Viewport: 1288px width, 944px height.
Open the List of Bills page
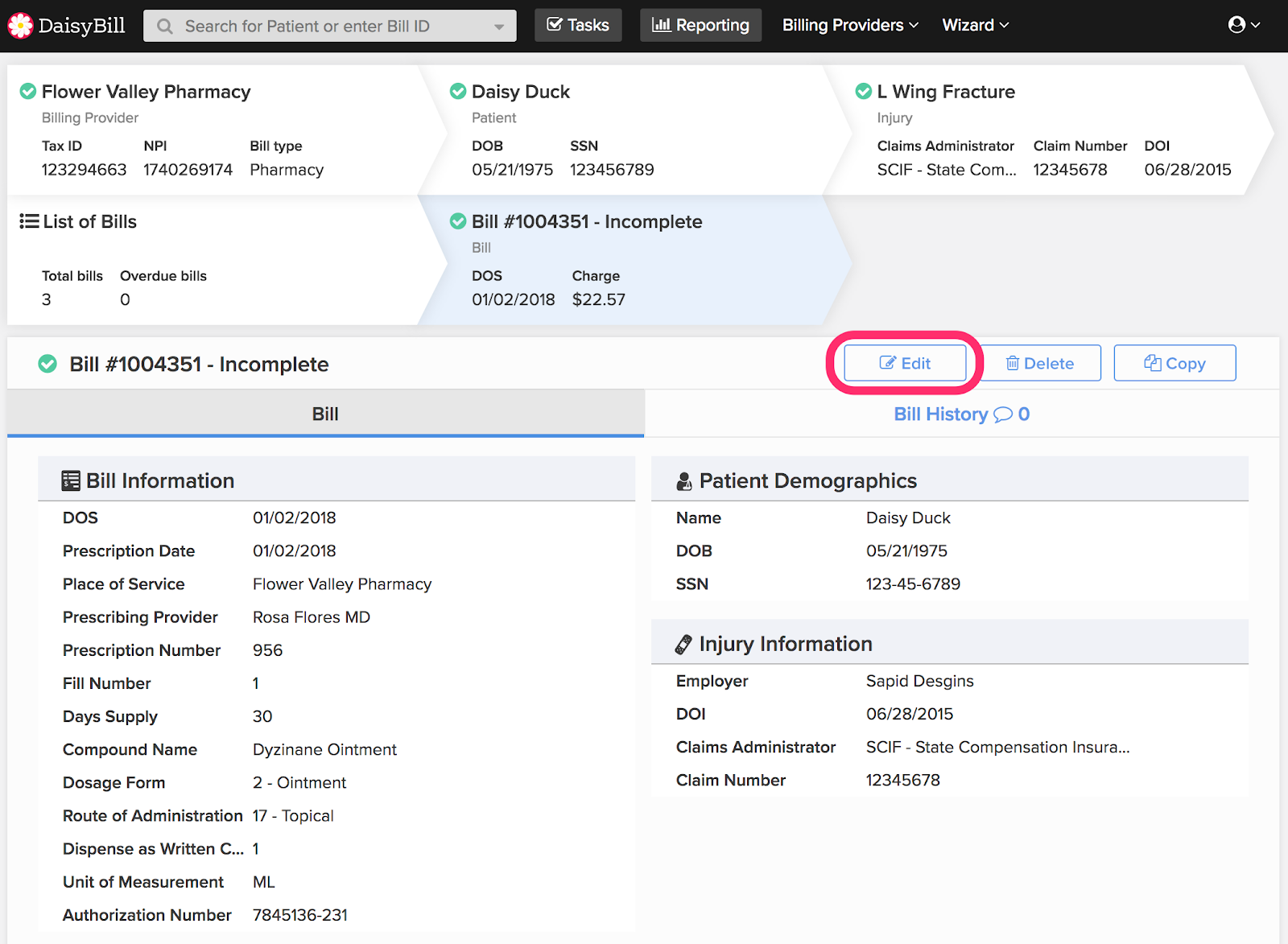point(89,221)
